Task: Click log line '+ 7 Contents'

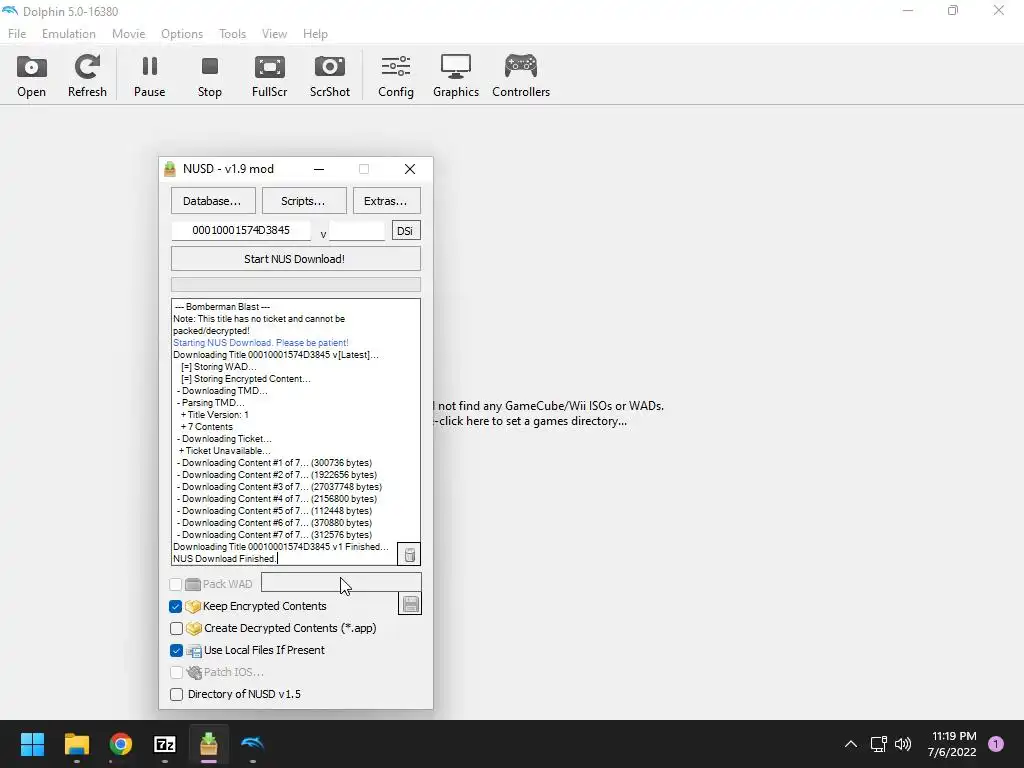Action: coord(206,427)
